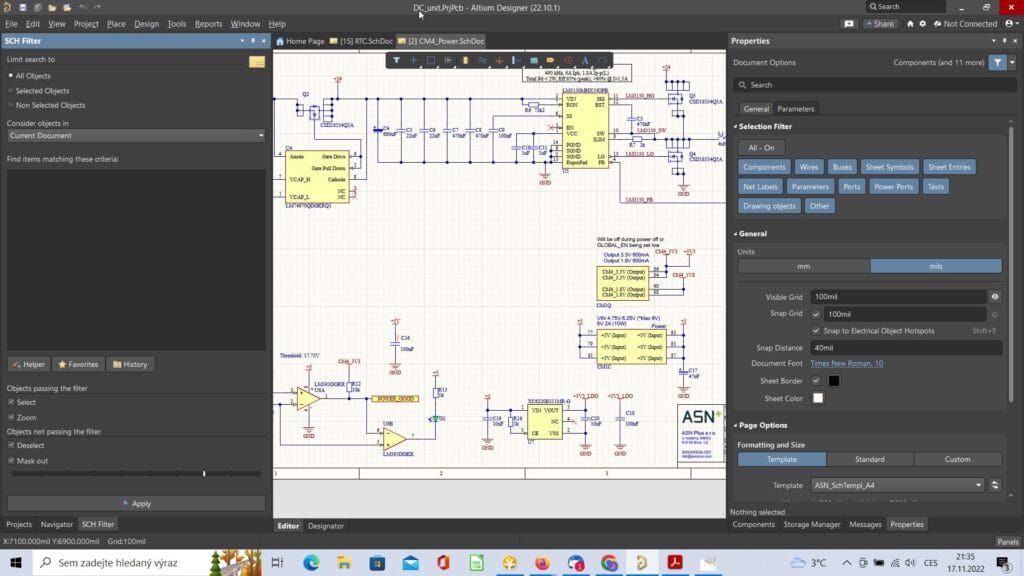Screen dimensions: 1024x576
Task: Uncheck the Mask out checkbox
Action: click(x=11, y=461)
